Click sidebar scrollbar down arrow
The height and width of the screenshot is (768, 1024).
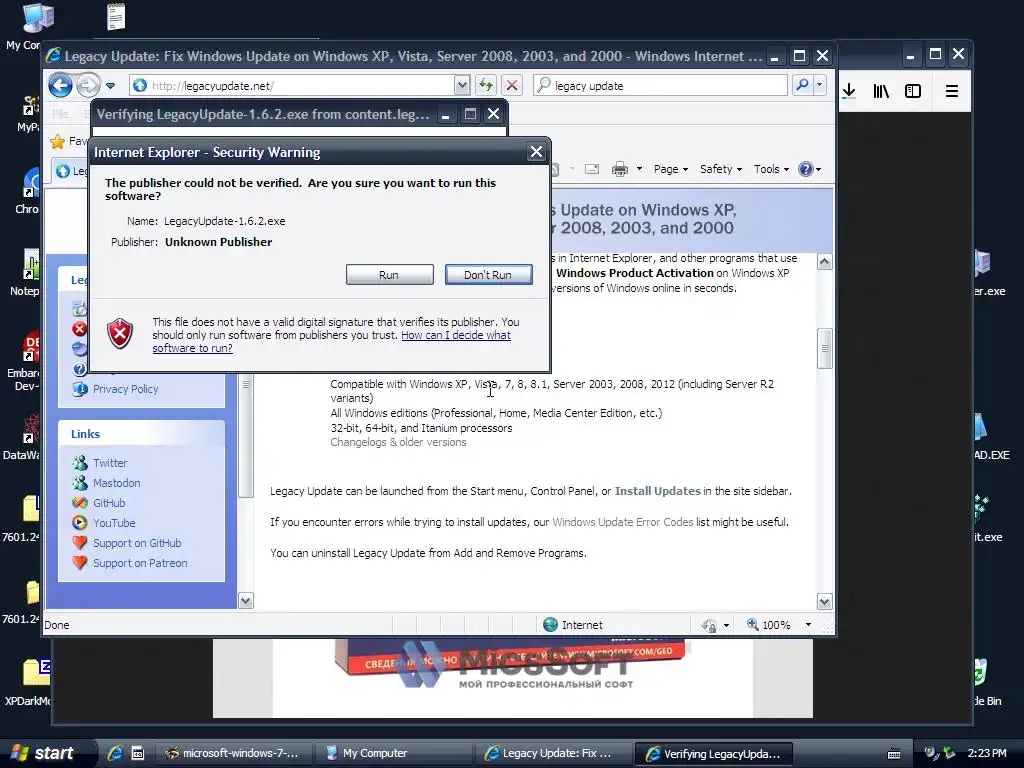click(246, 601)
